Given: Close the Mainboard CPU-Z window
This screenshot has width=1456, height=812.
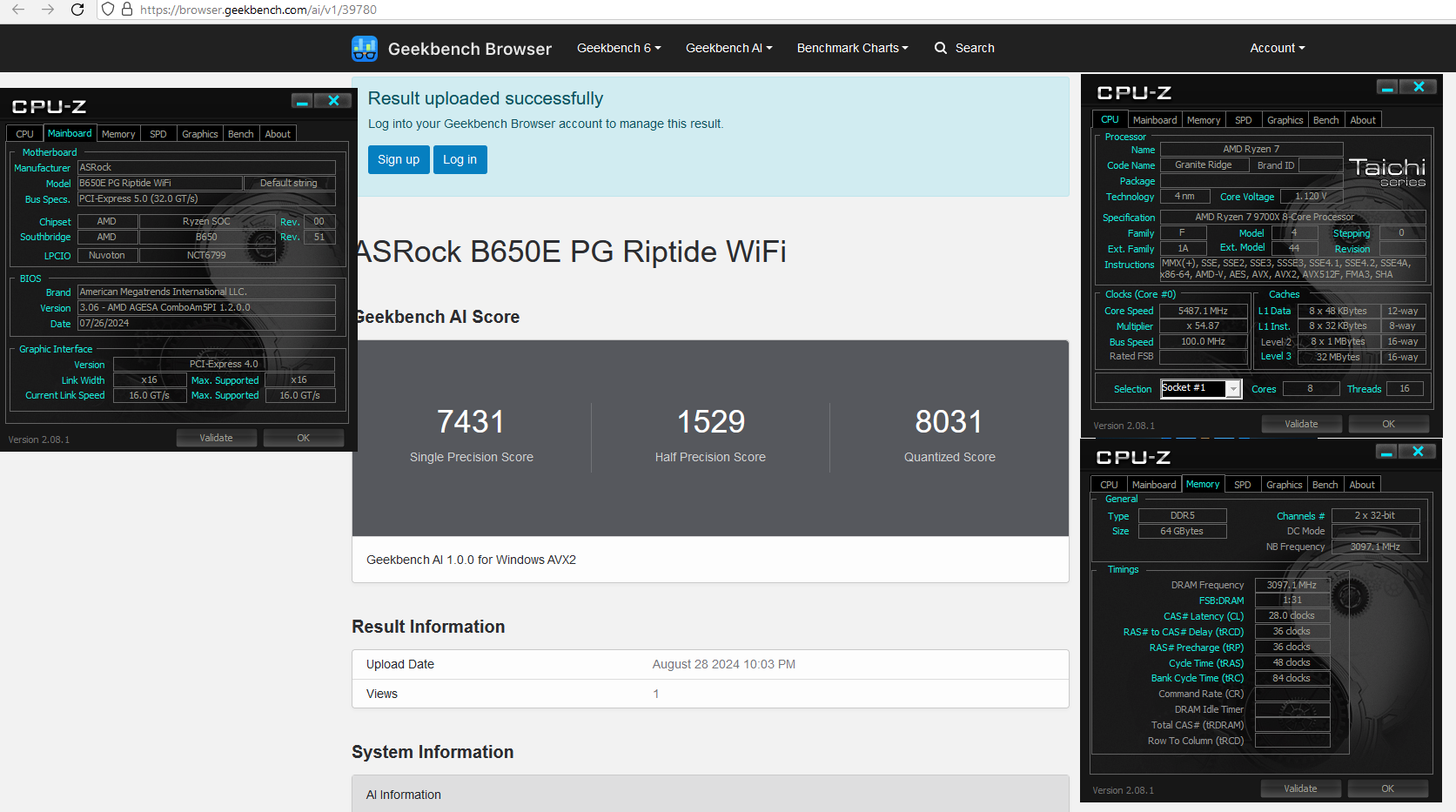Looking at the screenshot, I should pos(333,101).
